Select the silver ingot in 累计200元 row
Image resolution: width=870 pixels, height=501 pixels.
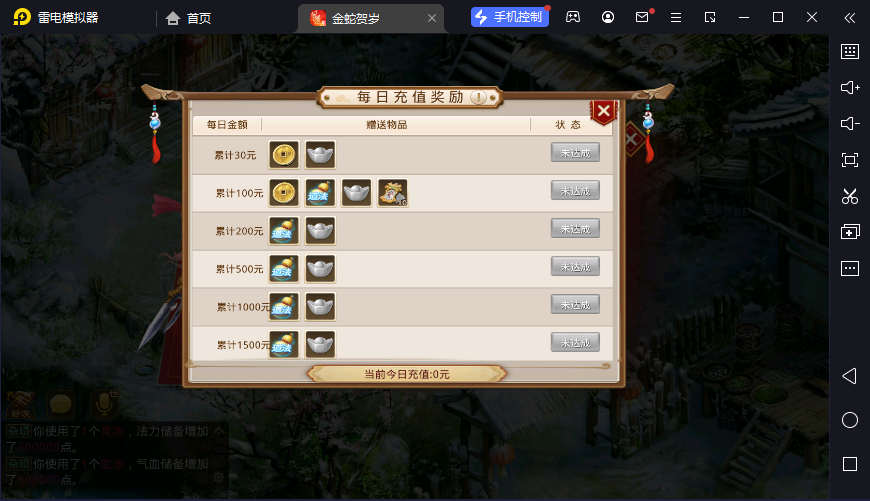point(320,231)
